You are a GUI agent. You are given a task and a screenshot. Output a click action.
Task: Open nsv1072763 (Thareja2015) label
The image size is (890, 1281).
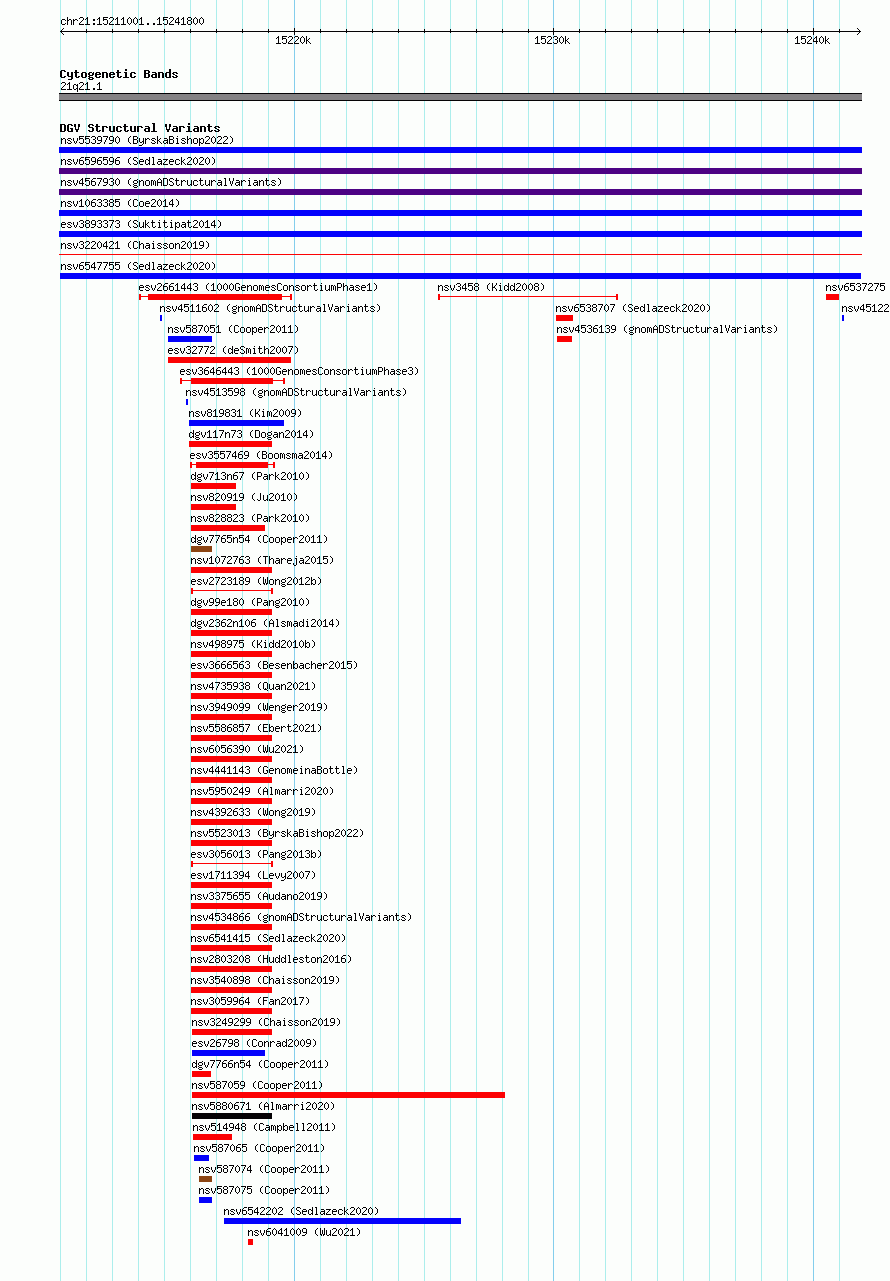click(x=263, y=560)
